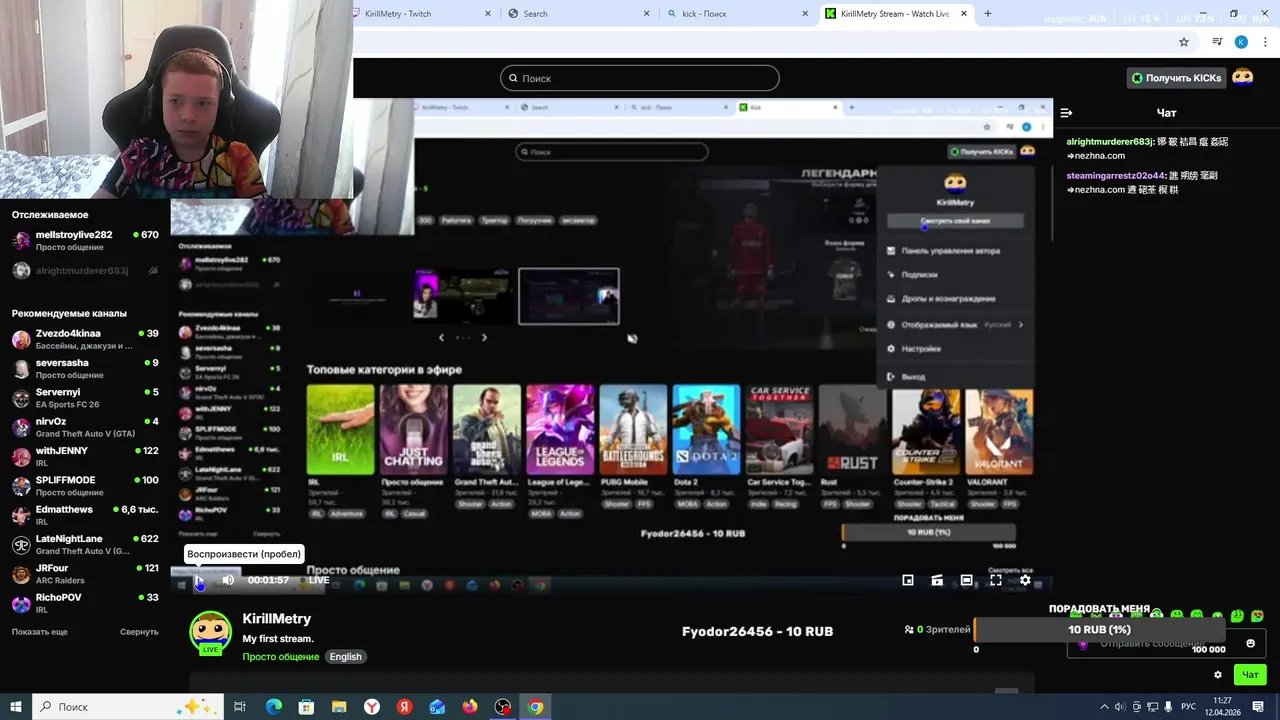Click the donation goal bar 10 RUB (1%)

pyautogui.click(x=1099, y=630)
